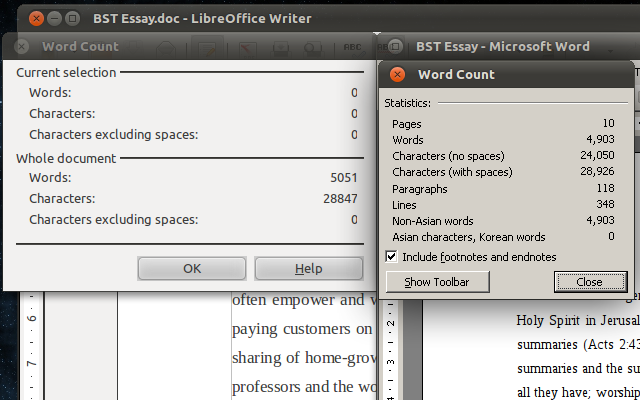Click 'Holy Spirit in' text in Word document
This screenshot has height=400, width=640.
pyautogui.click(x=556, y=320)
